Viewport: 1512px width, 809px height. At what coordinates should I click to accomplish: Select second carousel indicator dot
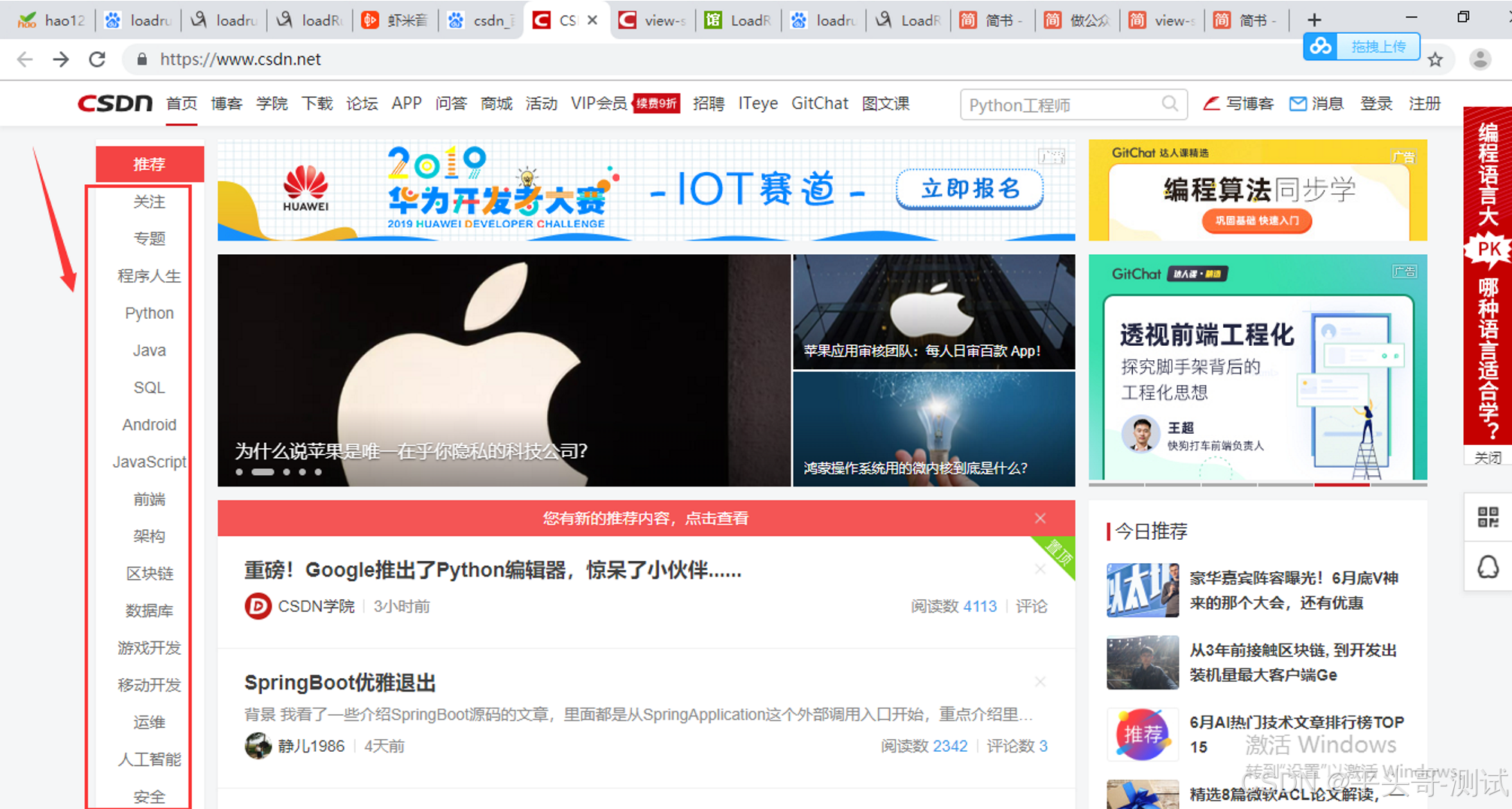pyautogui.click(x=263, y=472)
